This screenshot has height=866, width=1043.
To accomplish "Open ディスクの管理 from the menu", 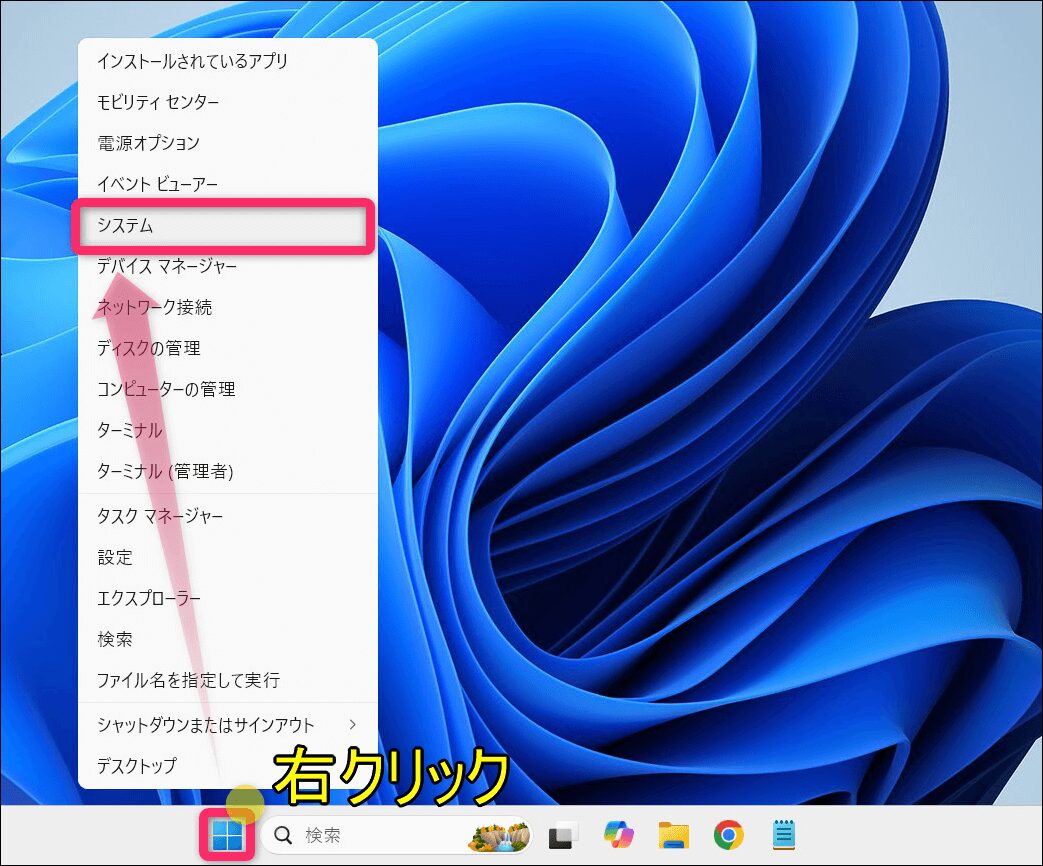I will [149, 348].
